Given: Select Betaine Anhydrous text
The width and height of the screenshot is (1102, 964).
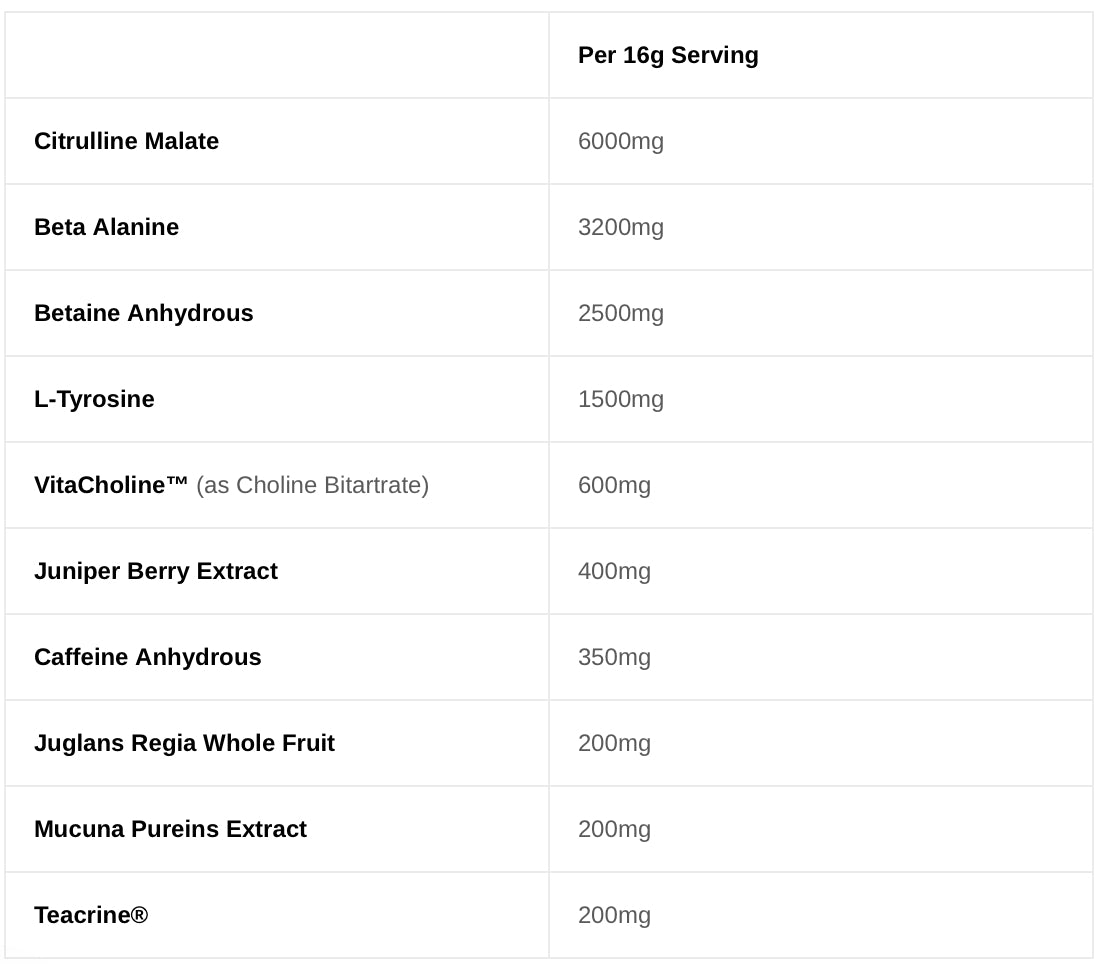Looking at the screenshot, I should click(x=144, y=313).
